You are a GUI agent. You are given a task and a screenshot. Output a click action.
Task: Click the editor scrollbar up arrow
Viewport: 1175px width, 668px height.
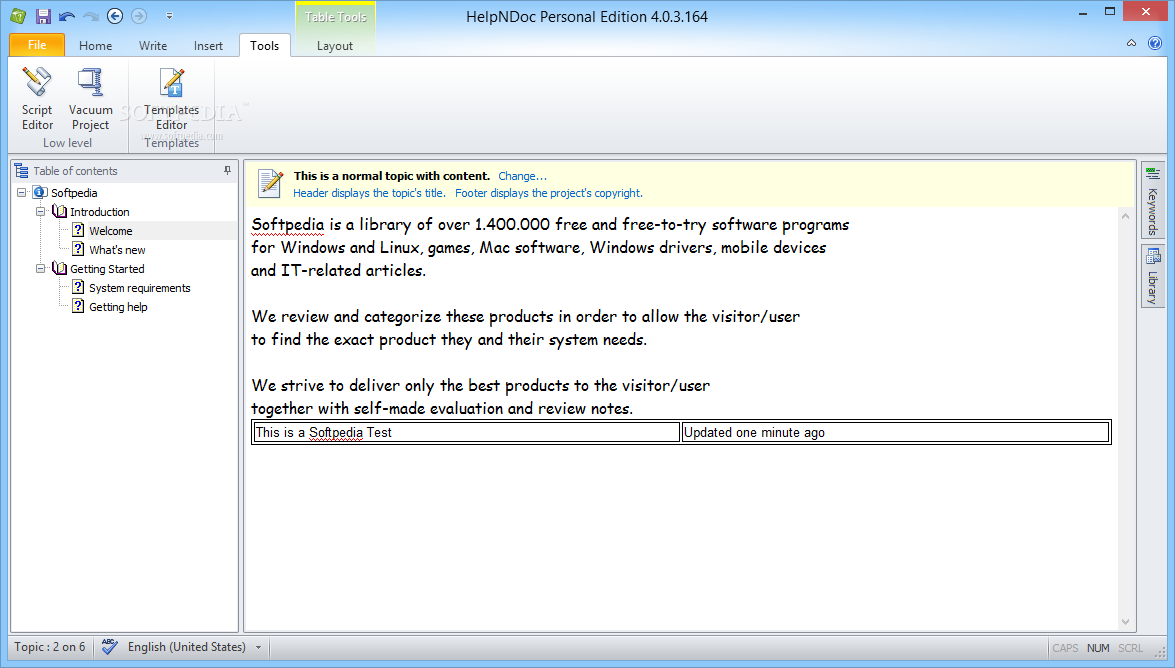click(x=1125, y=217)
